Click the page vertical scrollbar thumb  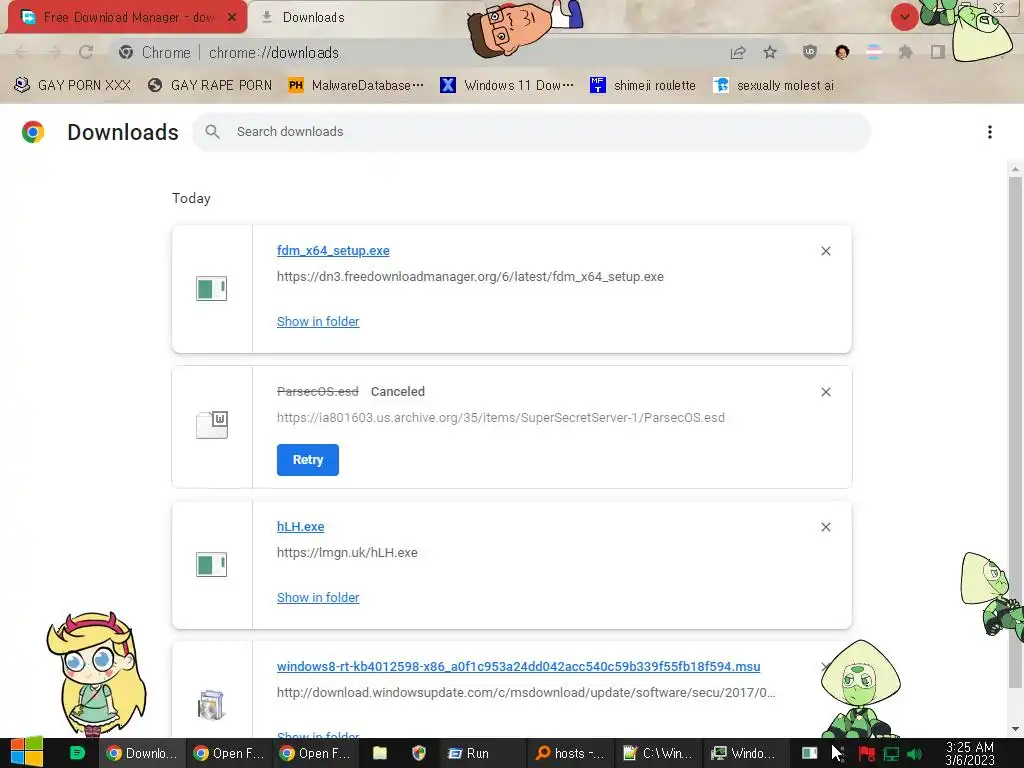coord(1015,432)
